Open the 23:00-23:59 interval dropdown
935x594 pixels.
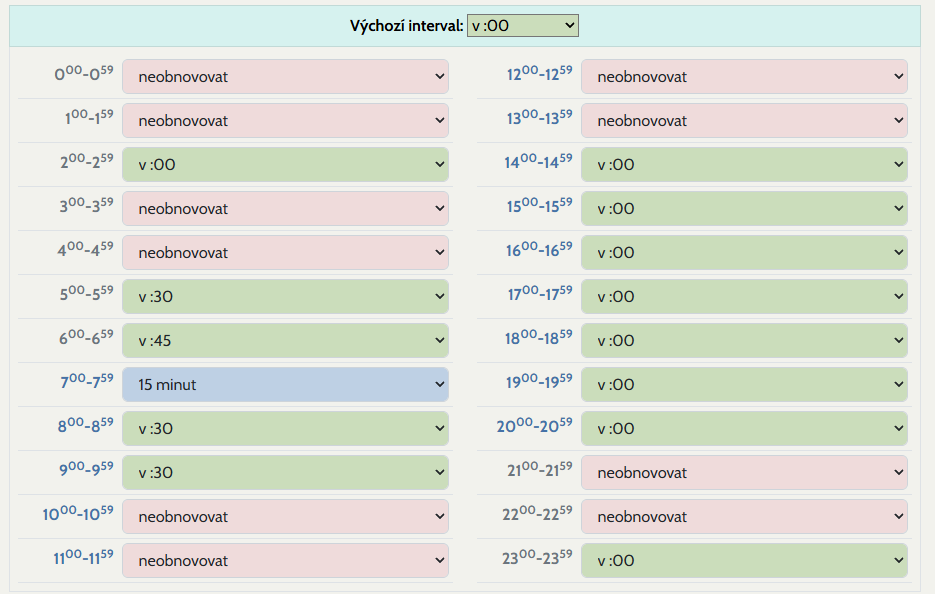[744, 561]
